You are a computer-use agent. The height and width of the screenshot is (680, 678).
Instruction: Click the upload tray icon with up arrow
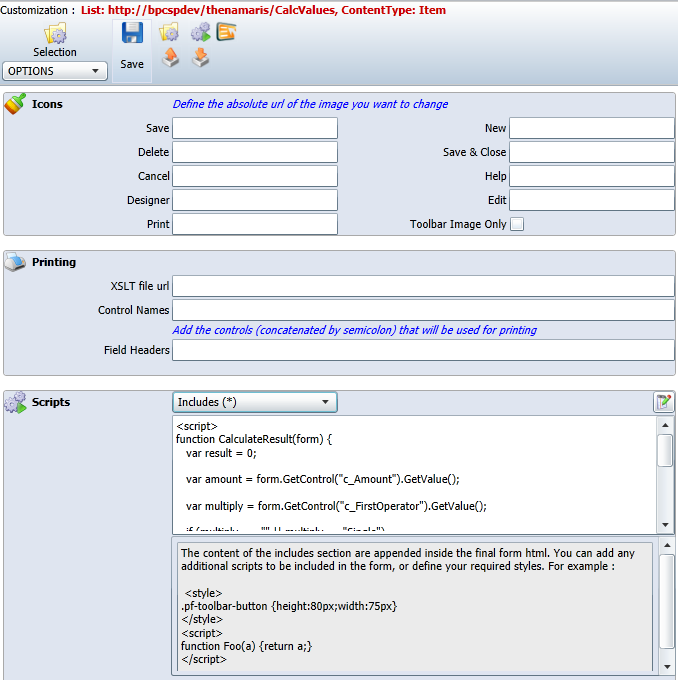click(x=170, y=58)
